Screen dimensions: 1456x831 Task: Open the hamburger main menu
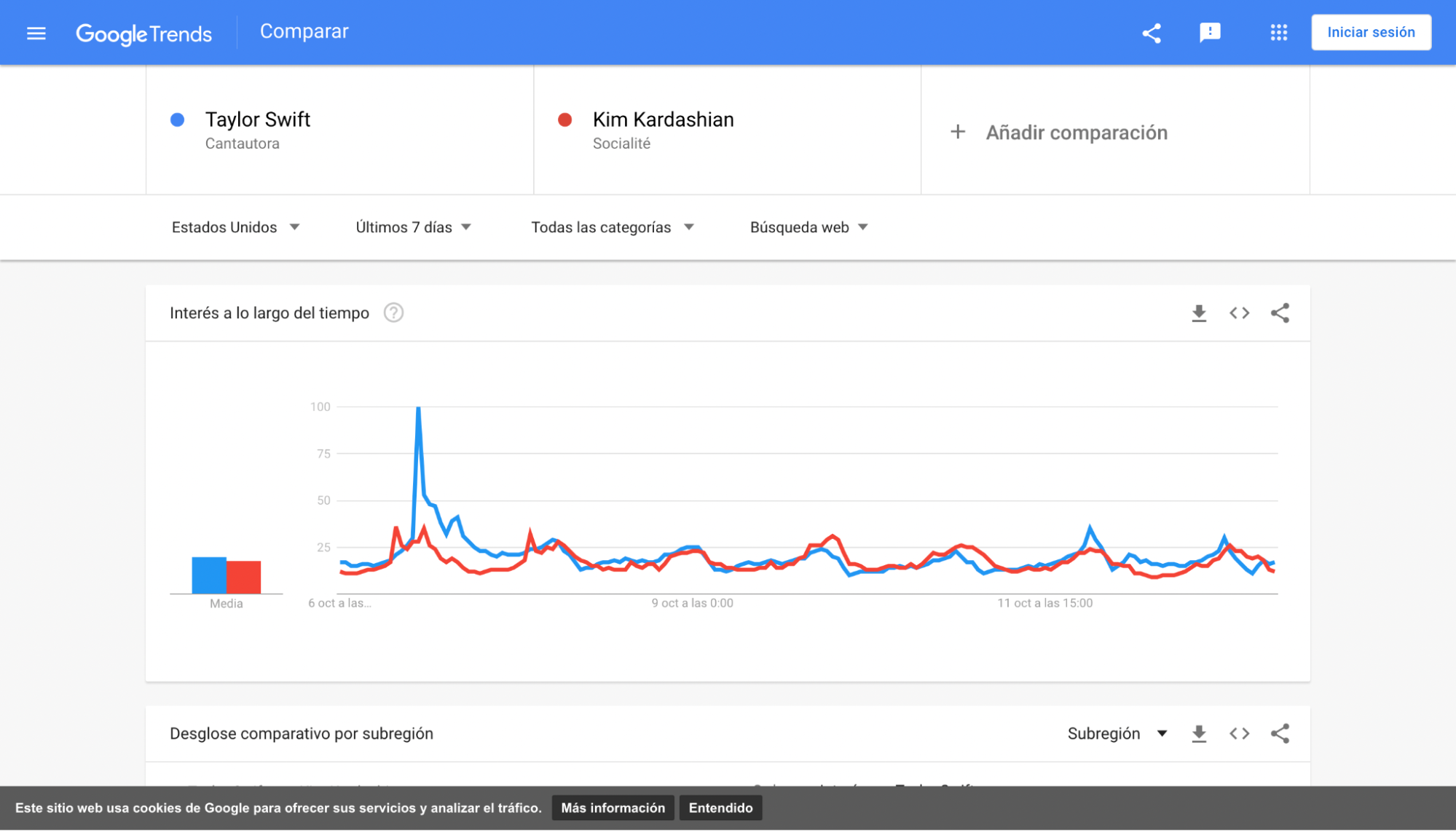pos(36,33)
